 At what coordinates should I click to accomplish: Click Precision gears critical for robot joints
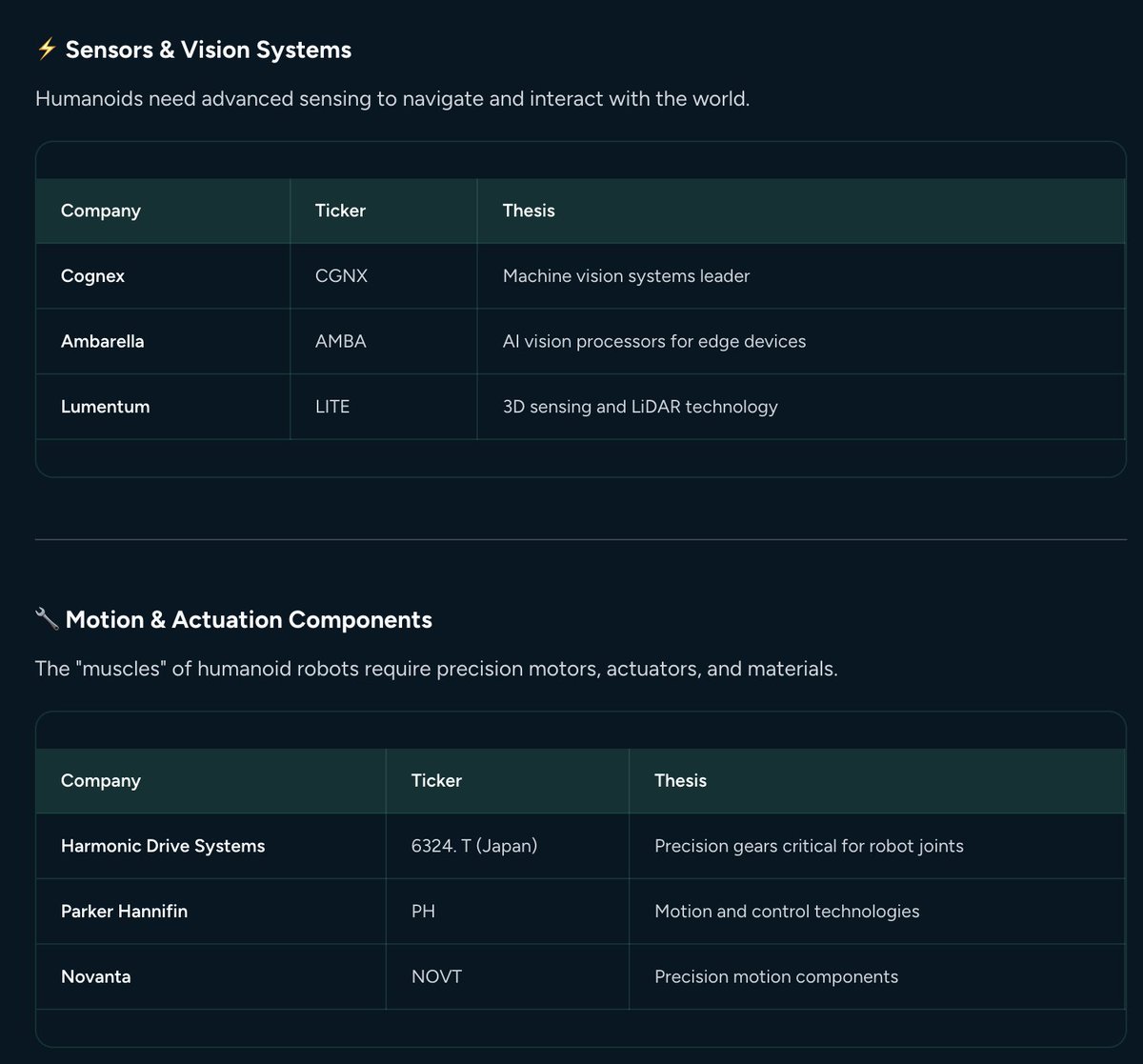809,846
